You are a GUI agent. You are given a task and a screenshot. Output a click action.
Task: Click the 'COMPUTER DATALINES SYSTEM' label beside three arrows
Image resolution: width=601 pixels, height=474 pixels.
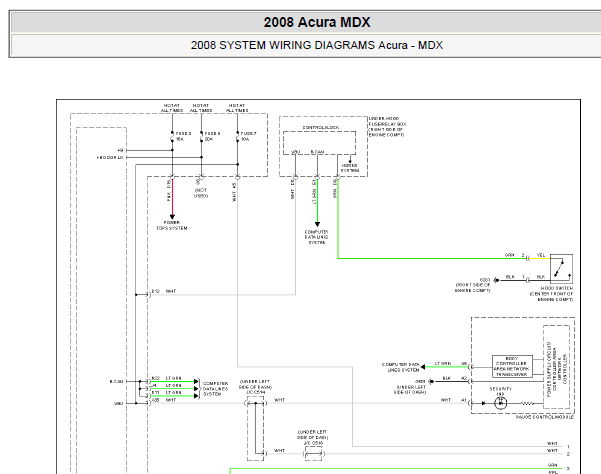[x=216, y=389]
